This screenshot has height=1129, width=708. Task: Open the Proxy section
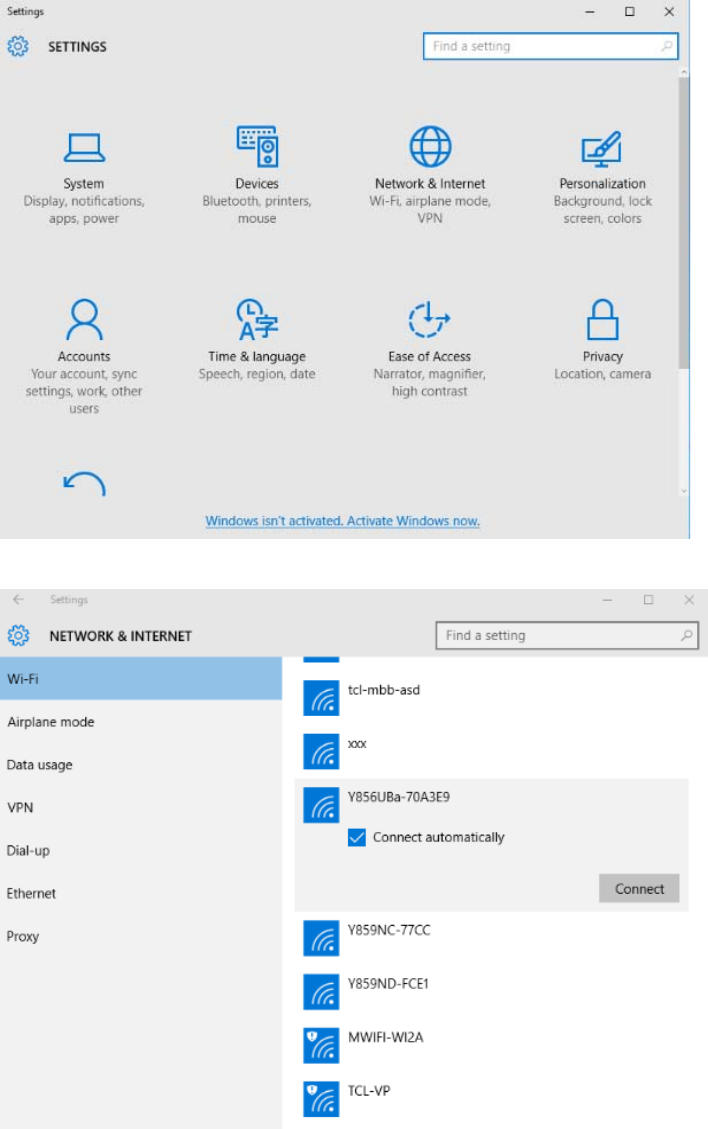pos(141,936)
